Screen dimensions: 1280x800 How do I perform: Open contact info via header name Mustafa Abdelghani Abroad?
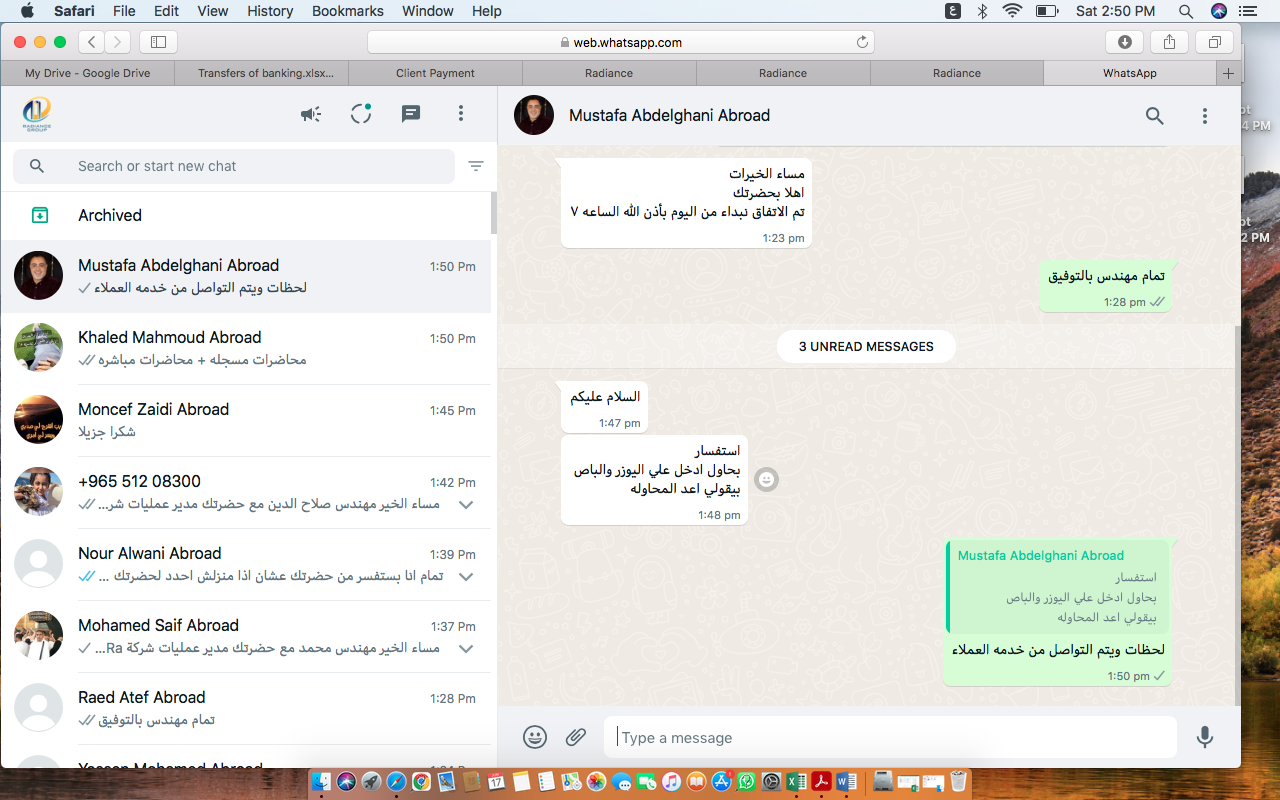pos(669,115)
